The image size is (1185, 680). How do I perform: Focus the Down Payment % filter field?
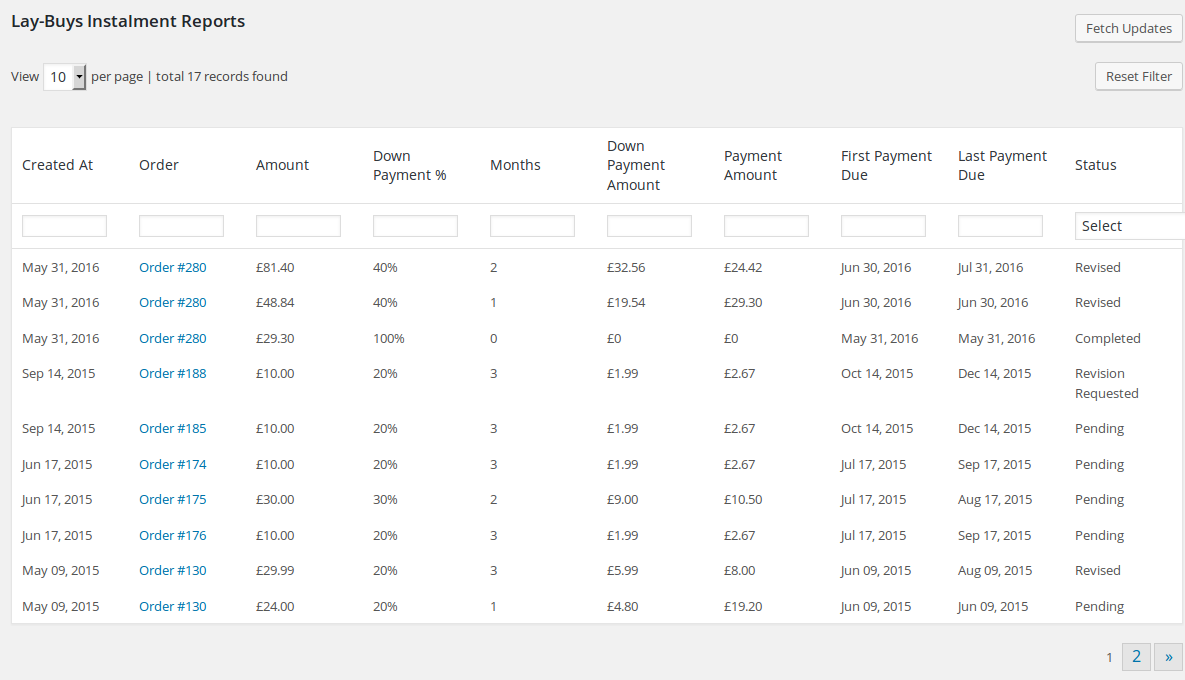point(415,226)
